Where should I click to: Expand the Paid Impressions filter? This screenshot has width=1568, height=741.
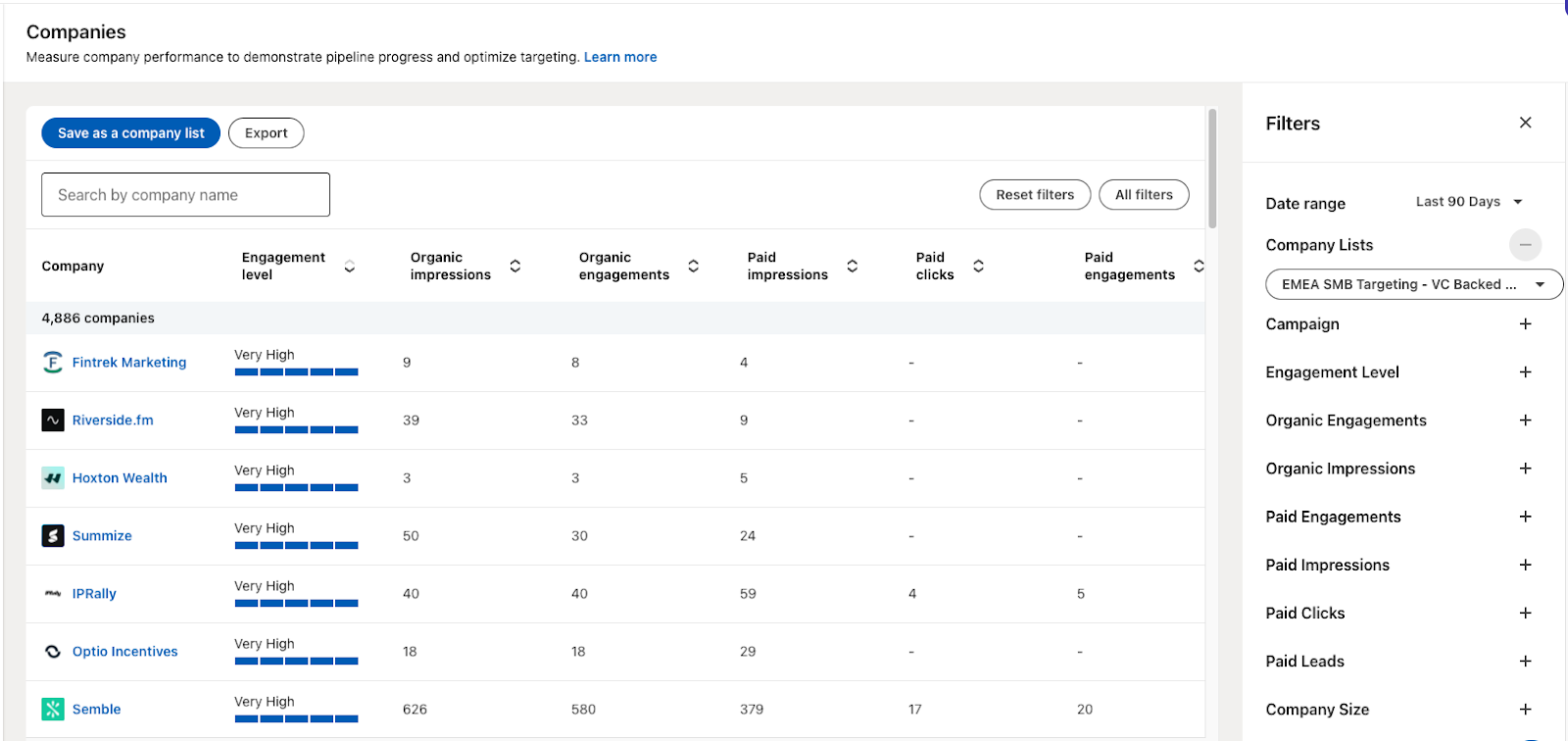[x=1525, y=565]
